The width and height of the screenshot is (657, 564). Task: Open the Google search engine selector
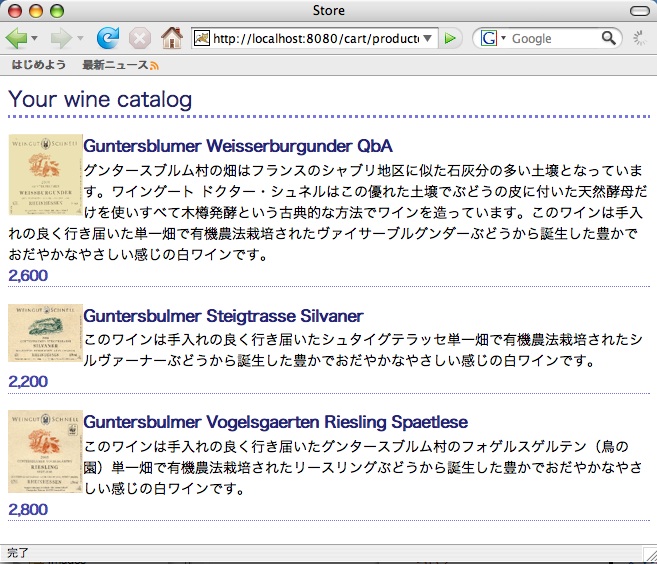(492, 38)
